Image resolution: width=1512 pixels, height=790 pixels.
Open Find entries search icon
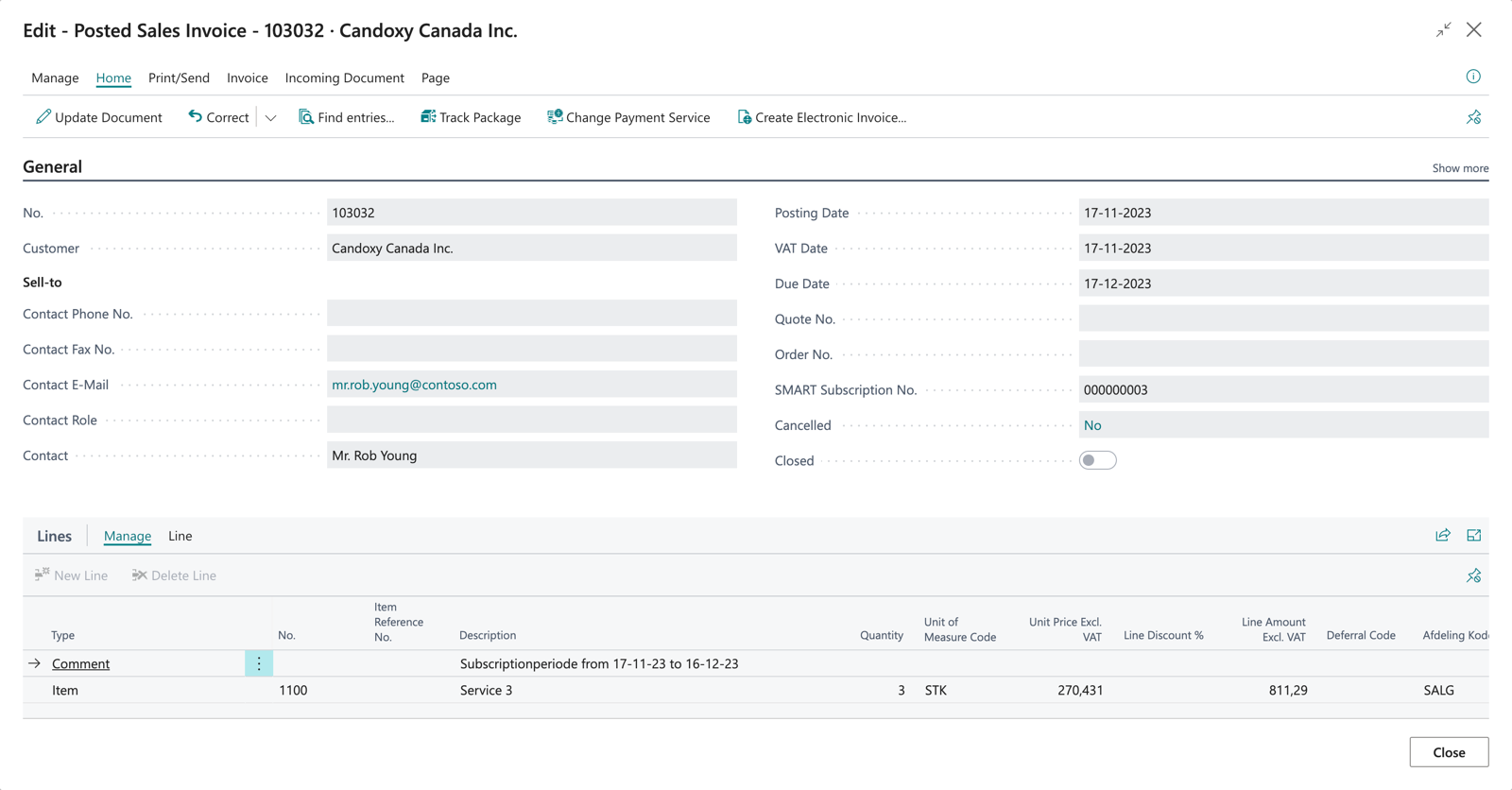tap(306, 117)
